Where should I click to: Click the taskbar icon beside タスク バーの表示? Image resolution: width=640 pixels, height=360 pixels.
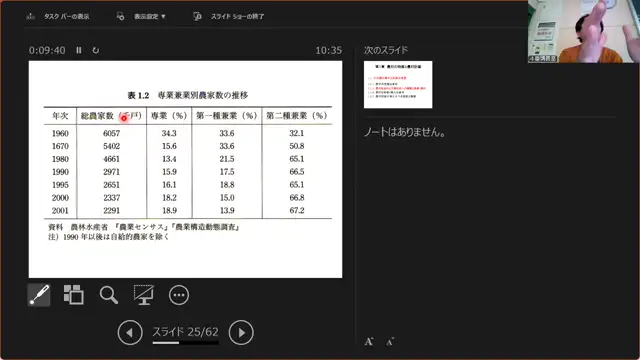(x=31, y=16)
